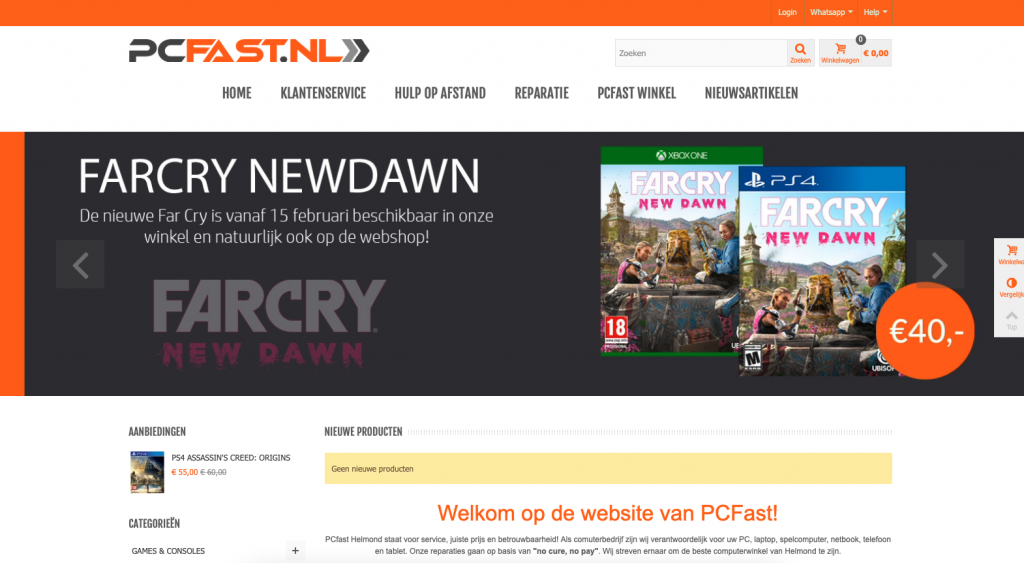
Task: Show previous slide with left arrow
Action: tap(80, 265)
